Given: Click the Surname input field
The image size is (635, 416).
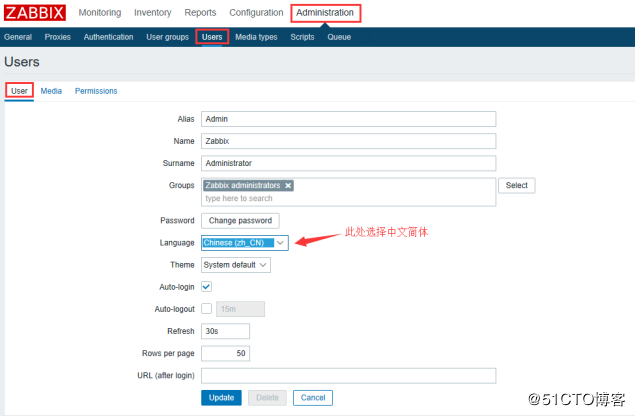Looking at the screenshot, I should tap(348, 163).
